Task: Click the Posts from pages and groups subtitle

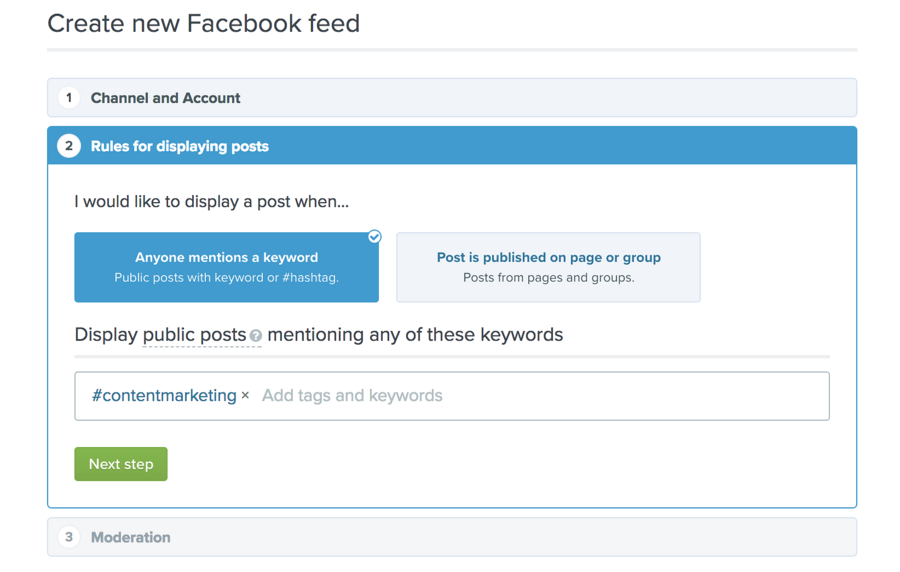Action: click(x=549, y=278)
